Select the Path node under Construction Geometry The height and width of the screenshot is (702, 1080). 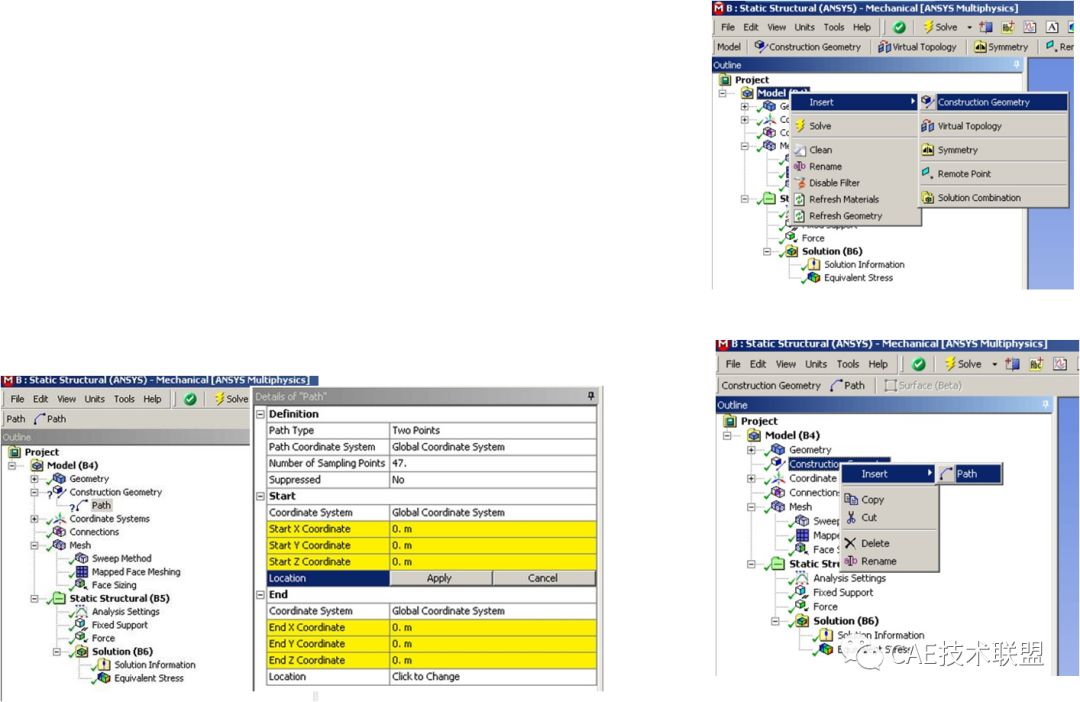pyautogui.click(x=101, y=505)
